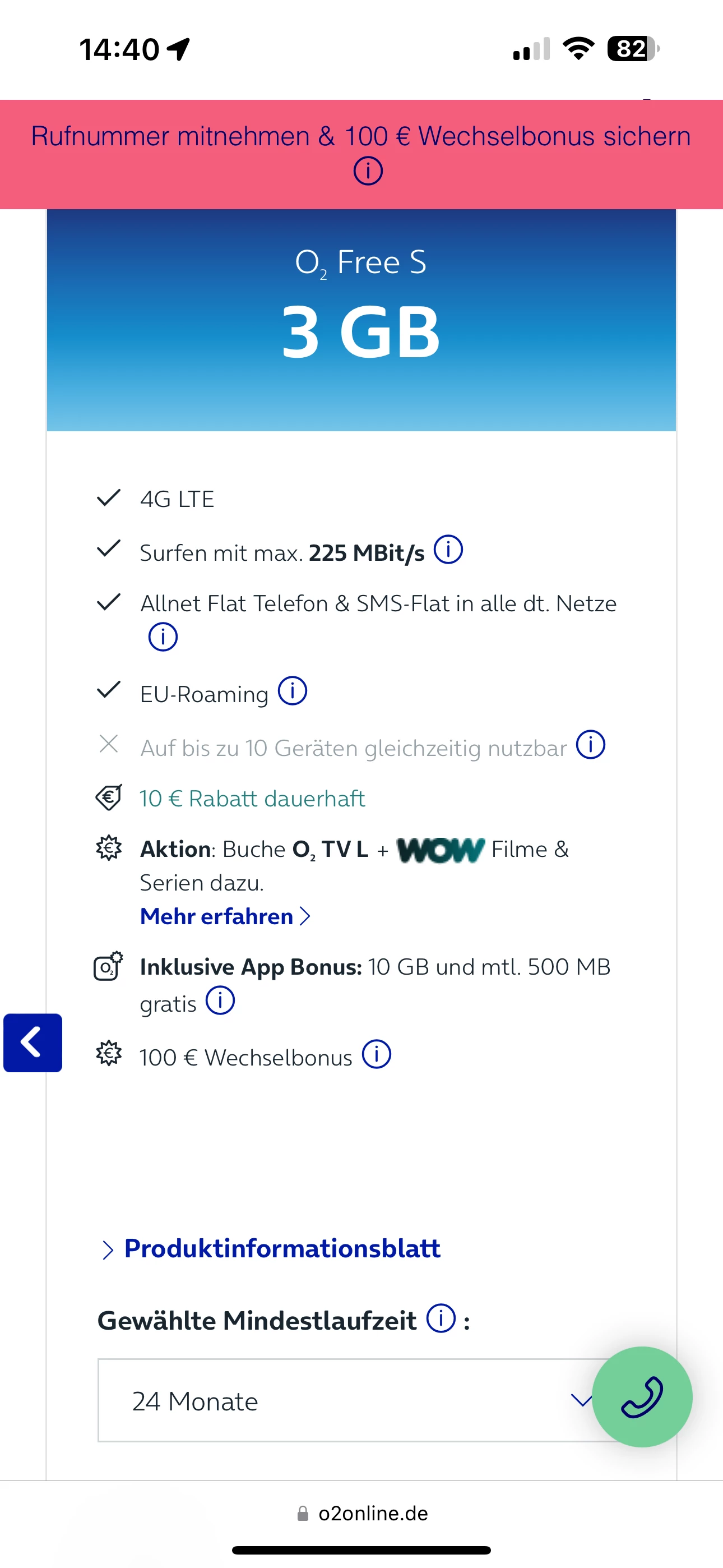Open info icon next to 225 MBit/s

tap(448, 550)
